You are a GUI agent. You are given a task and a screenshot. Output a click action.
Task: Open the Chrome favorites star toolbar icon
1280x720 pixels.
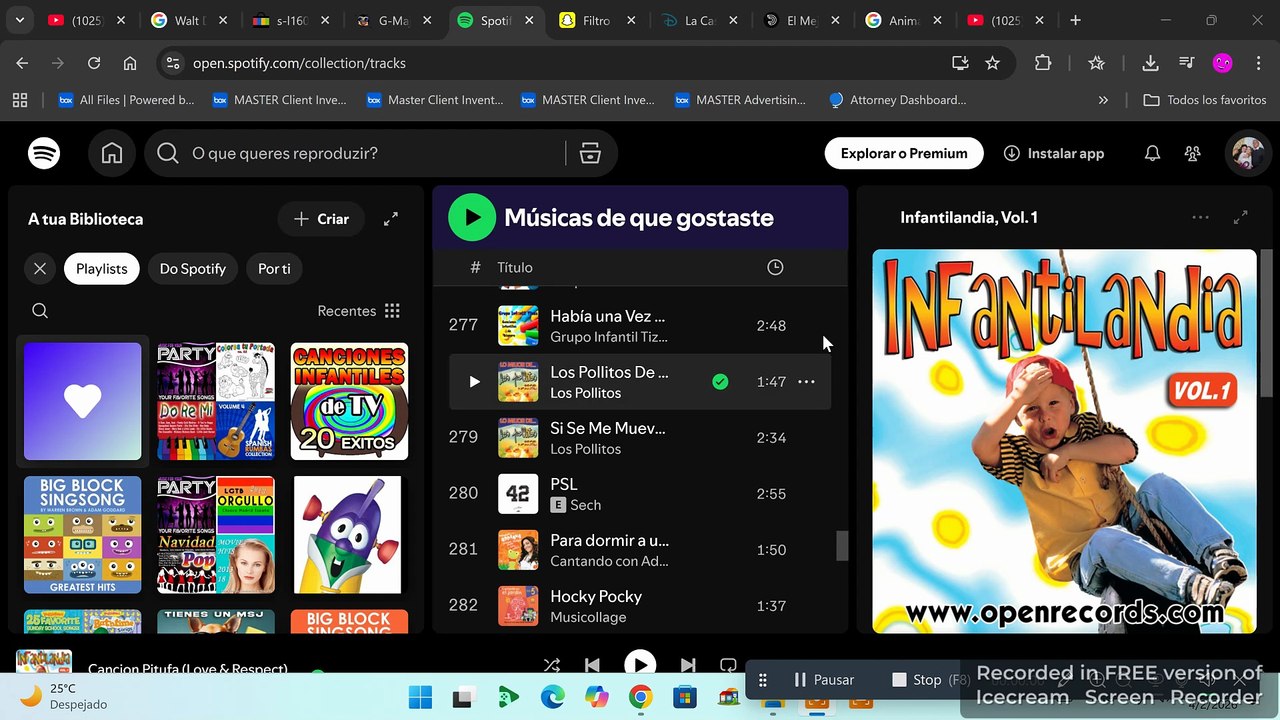[1096, 63]
